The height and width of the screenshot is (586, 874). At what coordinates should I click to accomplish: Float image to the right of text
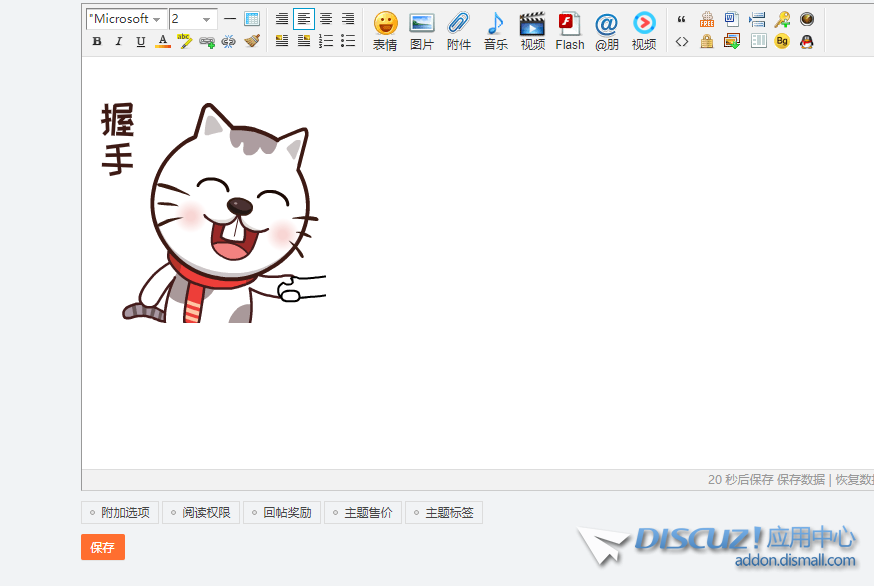pyautogui.click(x=304, y=41)
